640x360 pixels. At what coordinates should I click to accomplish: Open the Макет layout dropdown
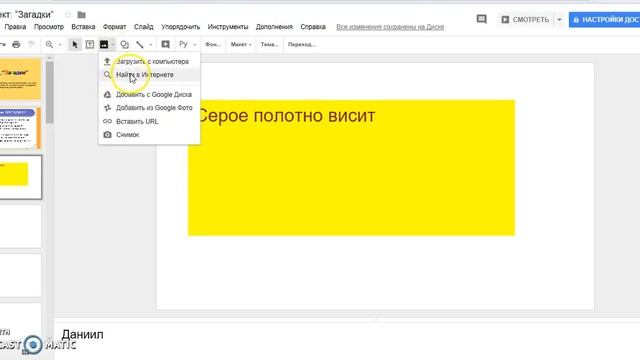[241, 44]
